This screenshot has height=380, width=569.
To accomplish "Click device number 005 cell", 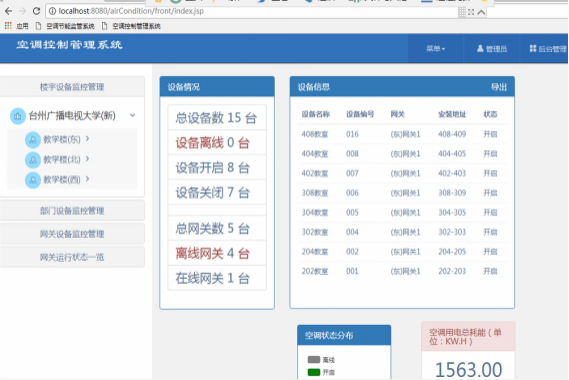I will pyautogui.click(x=352, y=212).
